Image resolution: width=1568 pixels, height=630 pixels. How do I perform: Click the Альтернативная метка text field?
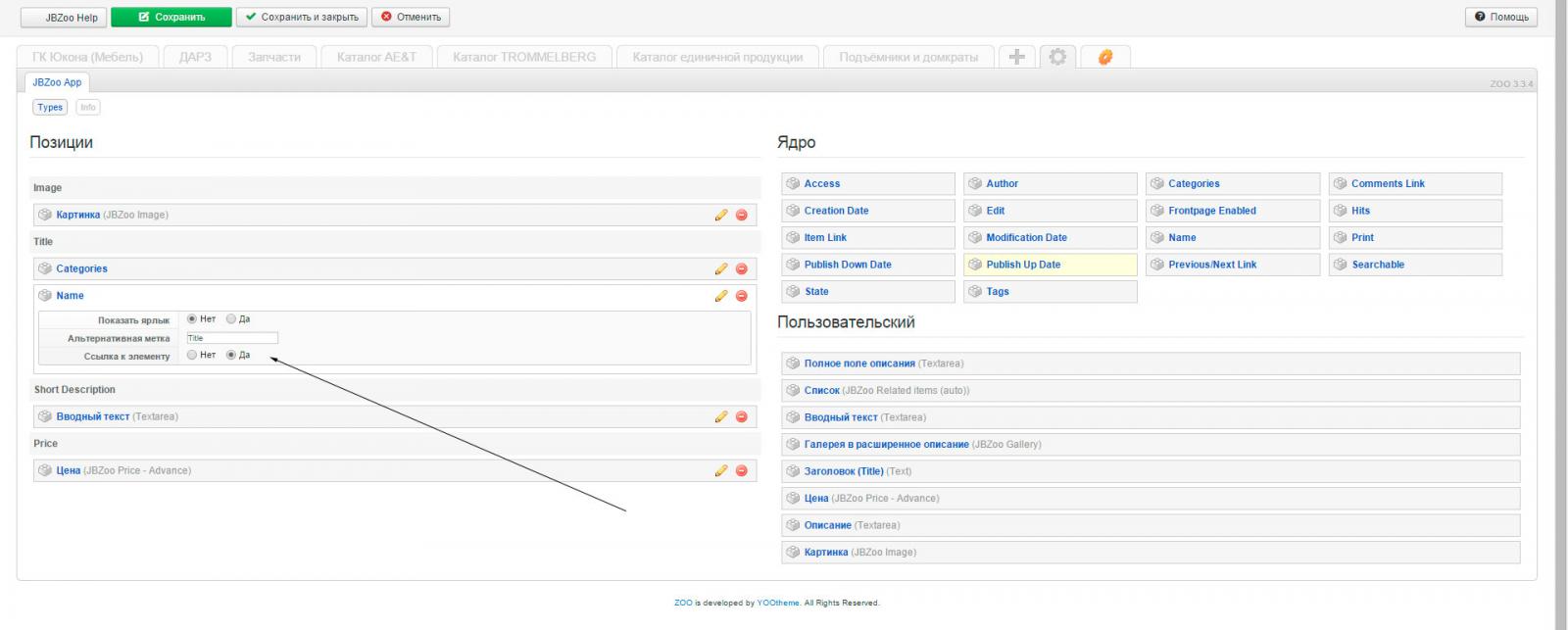click(x=232, y=338)
